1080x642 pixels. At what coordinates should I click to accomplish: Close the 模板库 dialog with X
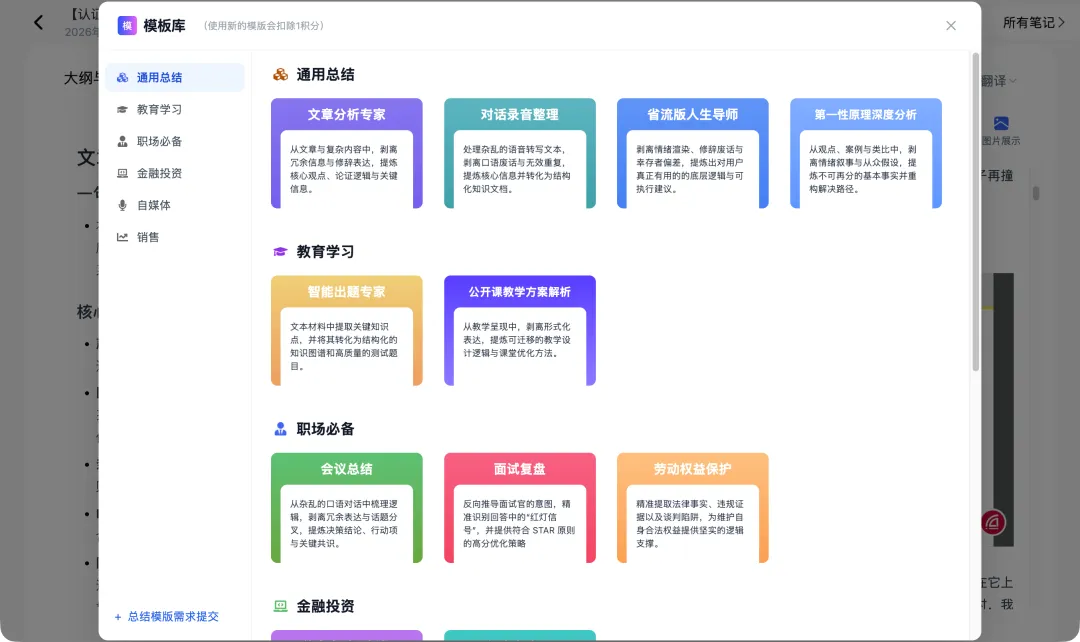[951, 26]
